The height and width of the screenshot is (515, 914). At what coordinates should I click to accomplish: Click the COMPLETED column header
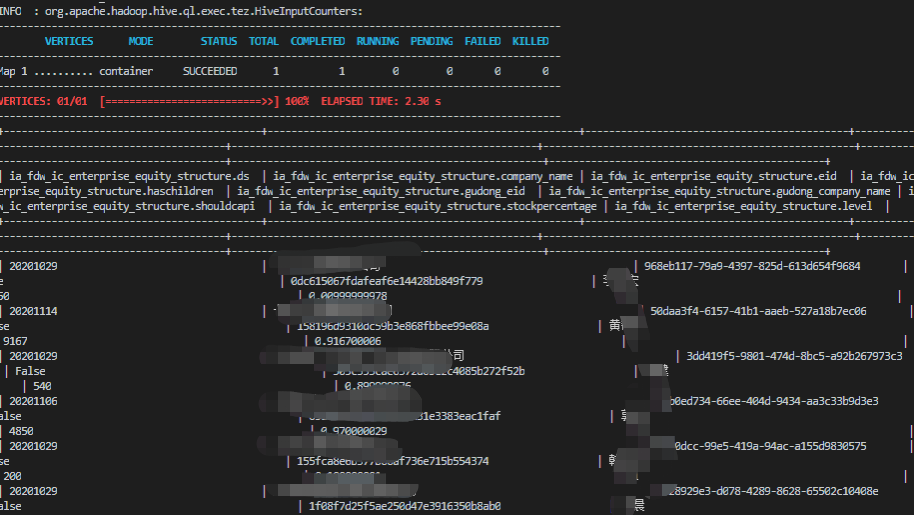click(318, 41)
